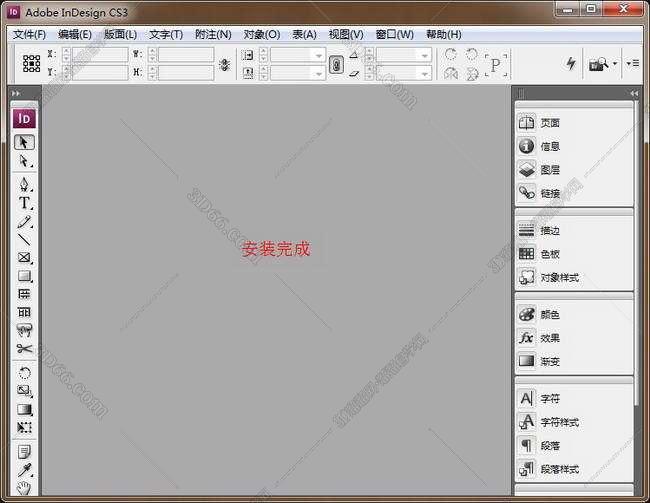The width and height of the screenshot is (650, 503).
Task: Open the 附注(N) menu
Action: [x=213, y=34]
